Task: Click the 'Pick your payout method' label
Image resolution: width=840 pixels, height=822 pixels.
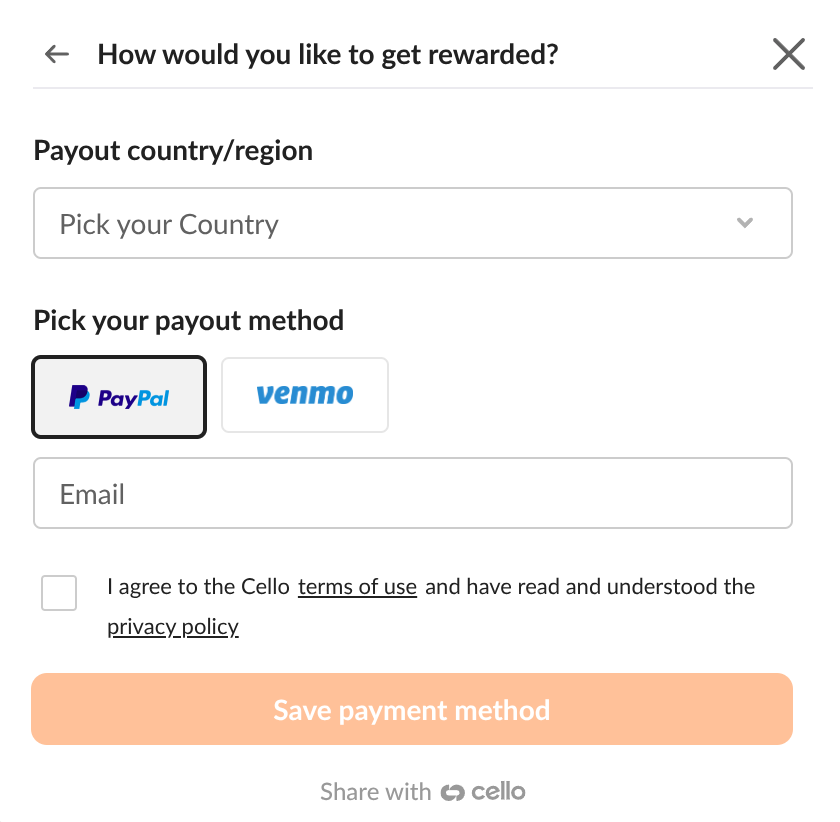Action: [x=189, y=321]
